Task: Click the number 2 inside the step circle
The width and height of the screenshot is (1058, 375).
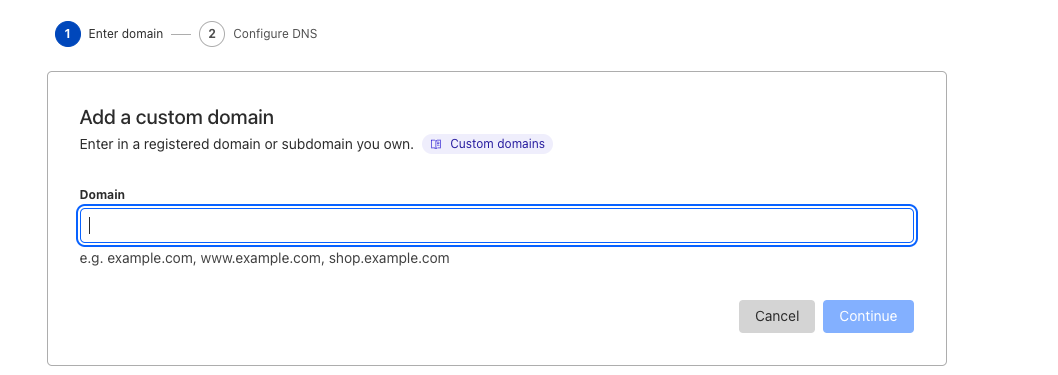Action: click(212, 34)
